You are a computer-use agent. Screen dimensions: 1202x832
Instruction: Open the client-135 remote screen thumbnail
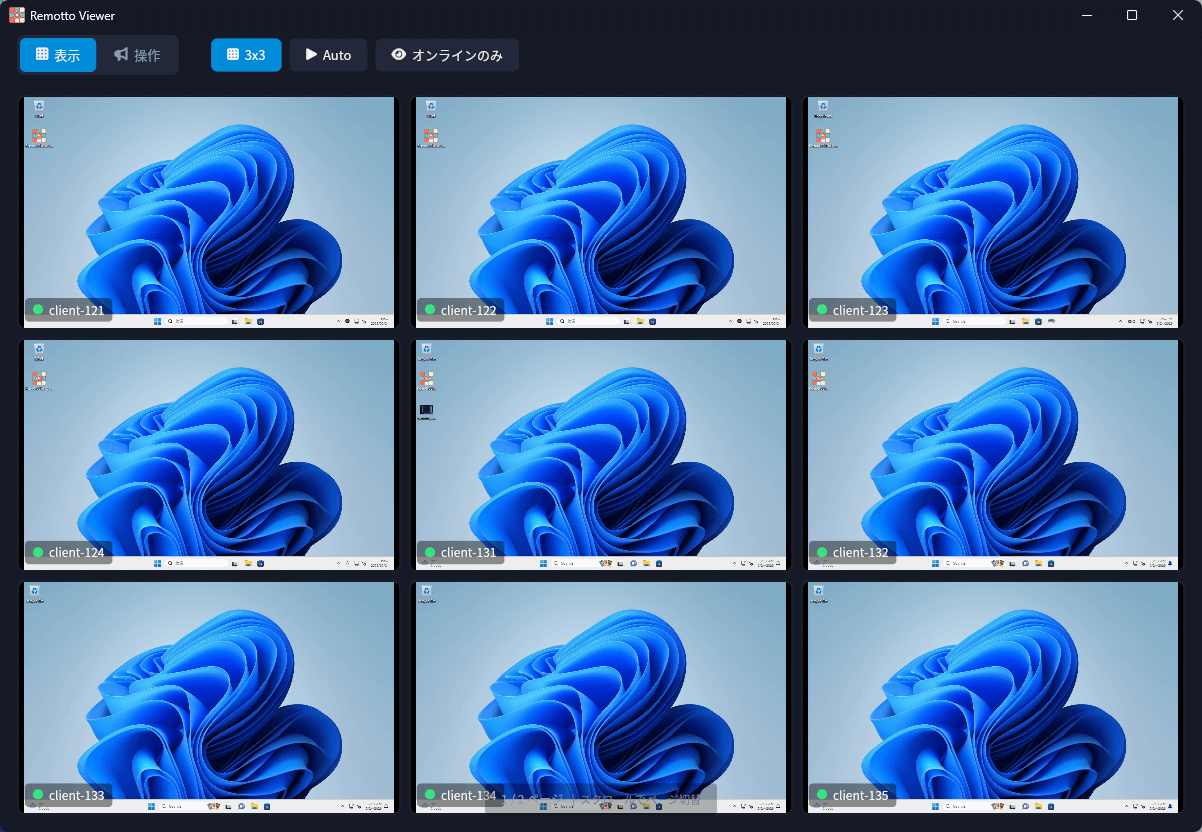tap(993, 698)
